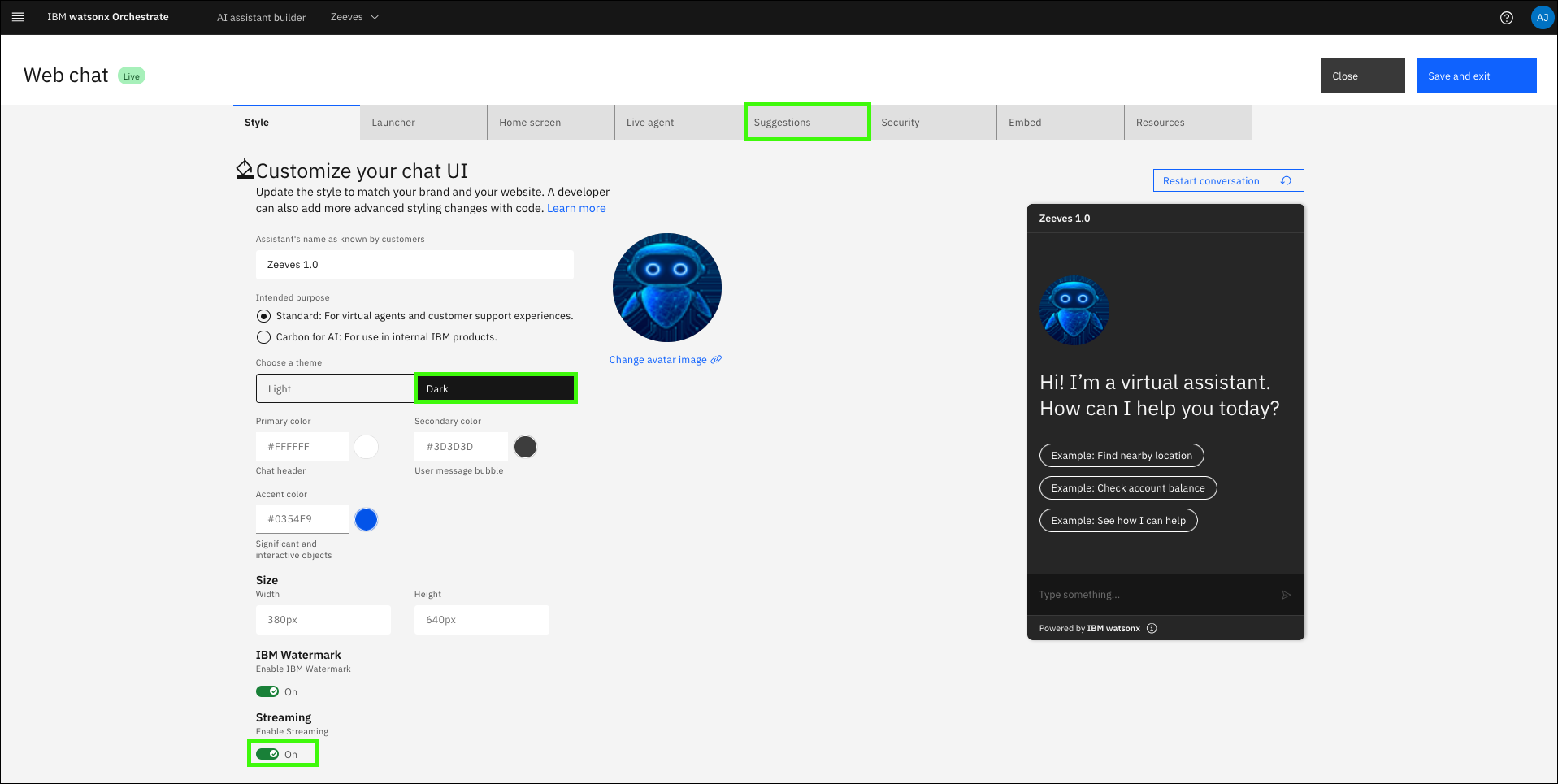Go to the Embed tab

pos(1059,123)
